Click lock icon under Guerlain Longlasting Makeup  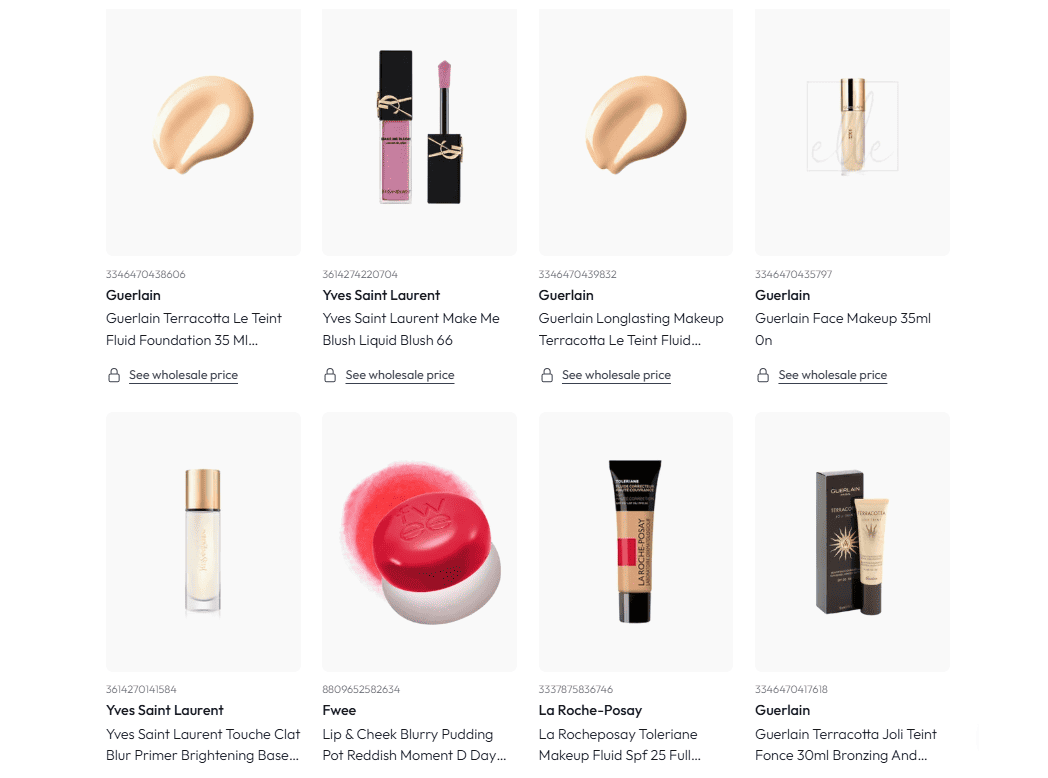pos(547,375)
